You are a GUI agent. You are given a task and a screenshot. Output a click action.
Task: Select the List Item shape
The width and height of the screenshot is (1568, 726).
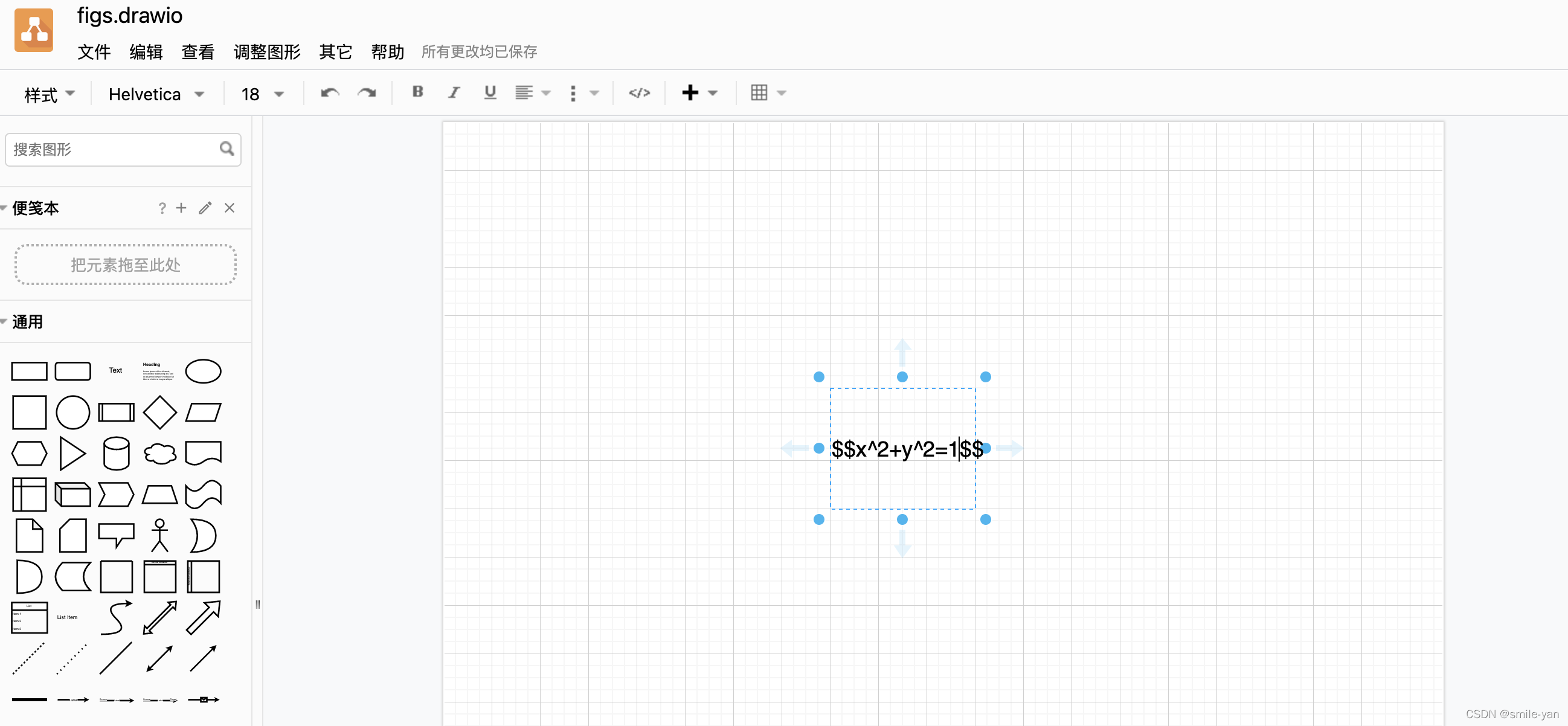(x=67, y=618)
